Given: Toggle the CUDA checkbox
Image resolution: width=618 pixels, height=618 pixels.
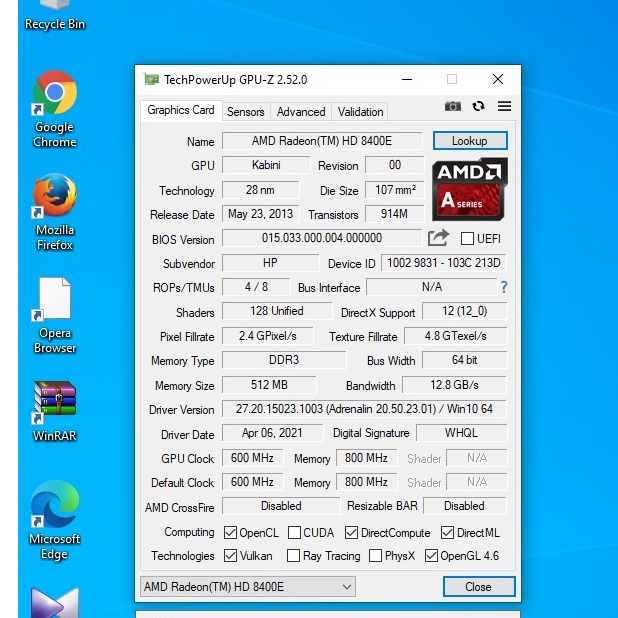Looking at the screenshot, I should point(294,532).
